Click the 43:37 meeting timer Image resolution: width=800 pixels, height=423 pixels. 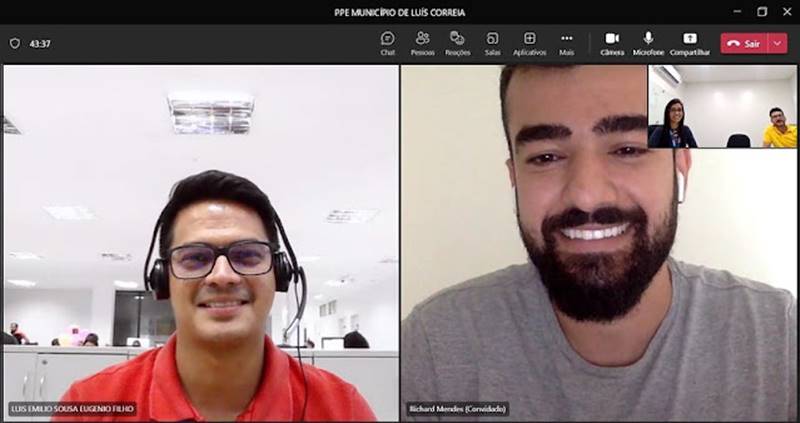coord(40,44)
